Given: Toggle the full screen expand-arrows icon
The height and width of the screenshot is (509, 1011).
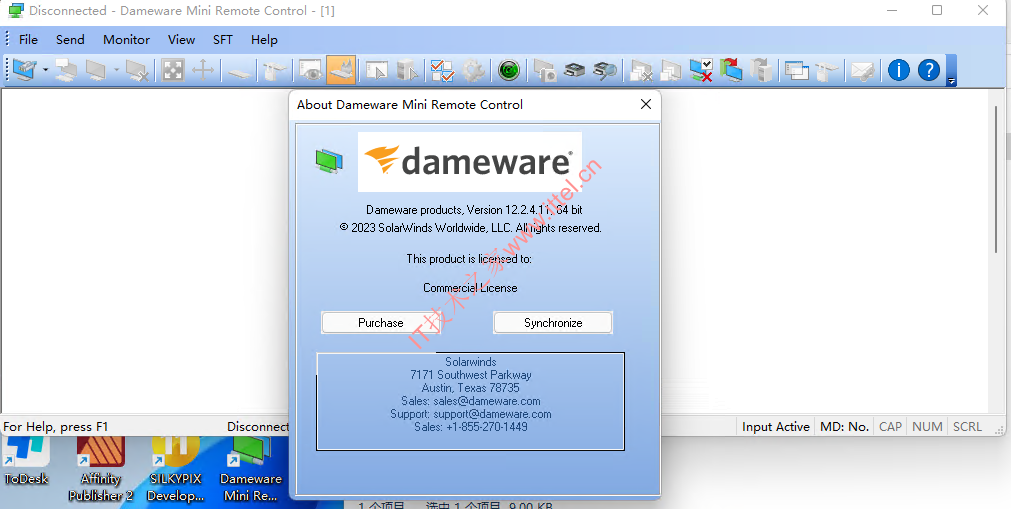Looking at the screenshot, I should click(x=173, y=70).
